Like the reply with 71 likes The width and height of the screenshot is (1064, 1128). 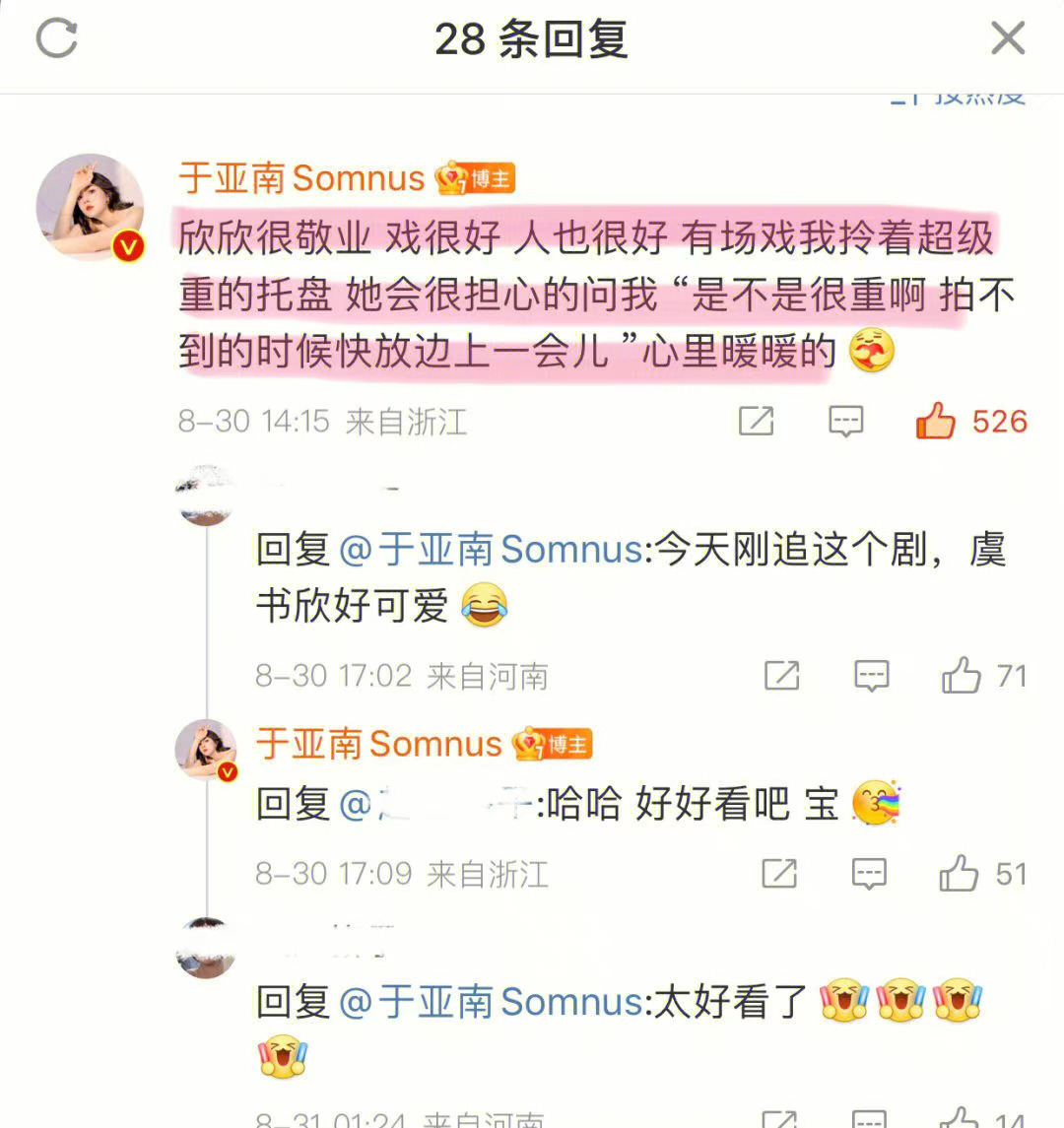click(962, 676)
